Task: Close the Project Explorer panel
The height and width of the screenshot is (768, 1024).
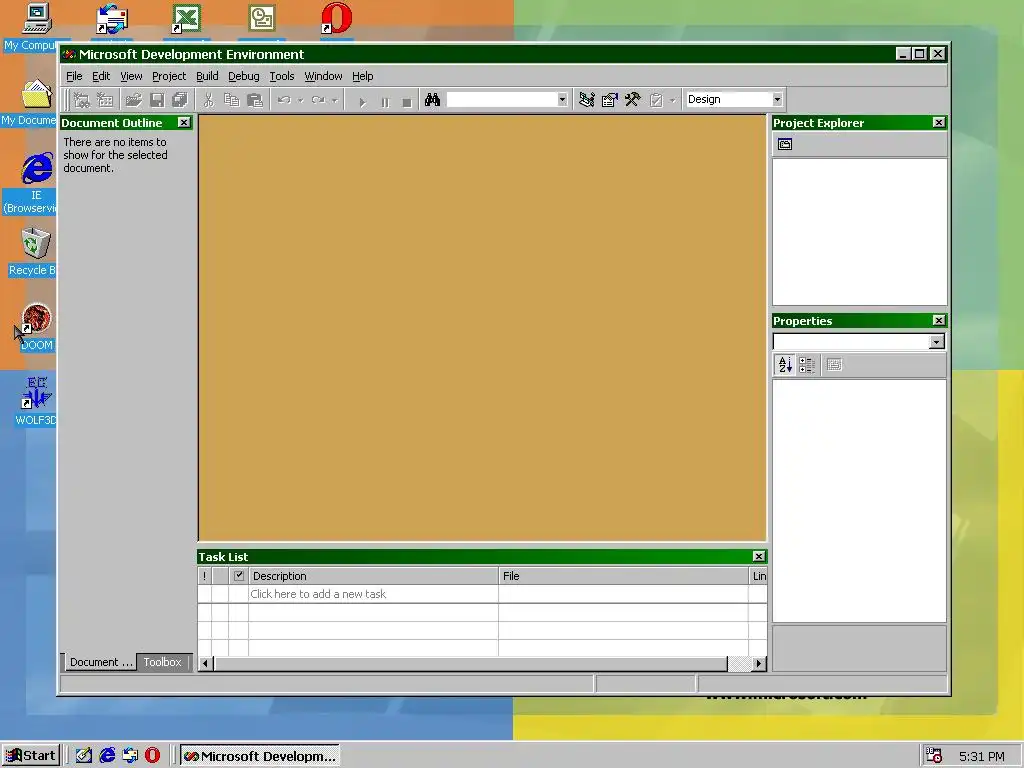Action: 938,123
